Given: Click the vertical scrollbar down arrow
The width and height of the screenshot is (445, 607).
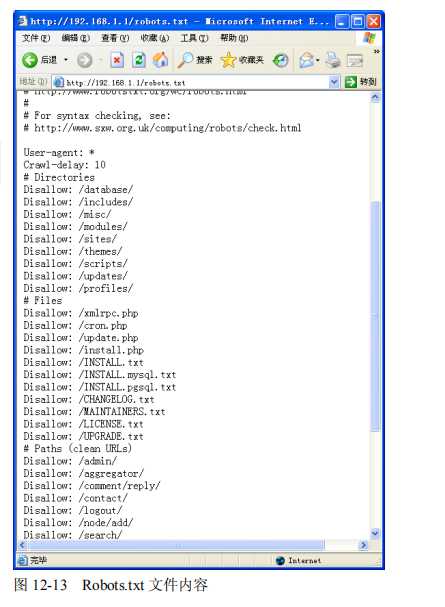Looking at the screenshot, I should point(375,533).
